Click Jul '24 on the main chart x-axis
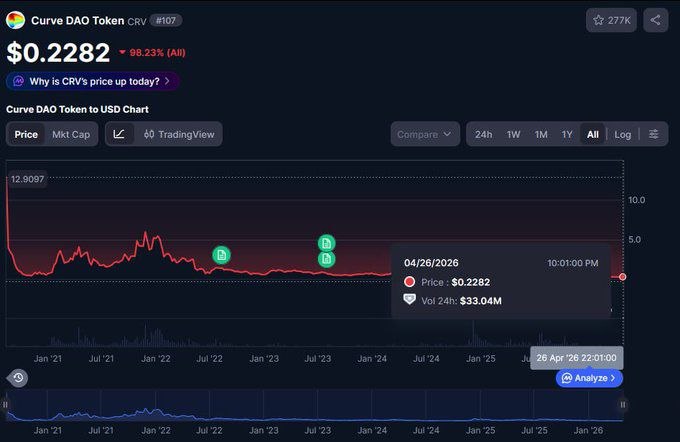This screenshot has width=680, height=442. tap(426, 359)
